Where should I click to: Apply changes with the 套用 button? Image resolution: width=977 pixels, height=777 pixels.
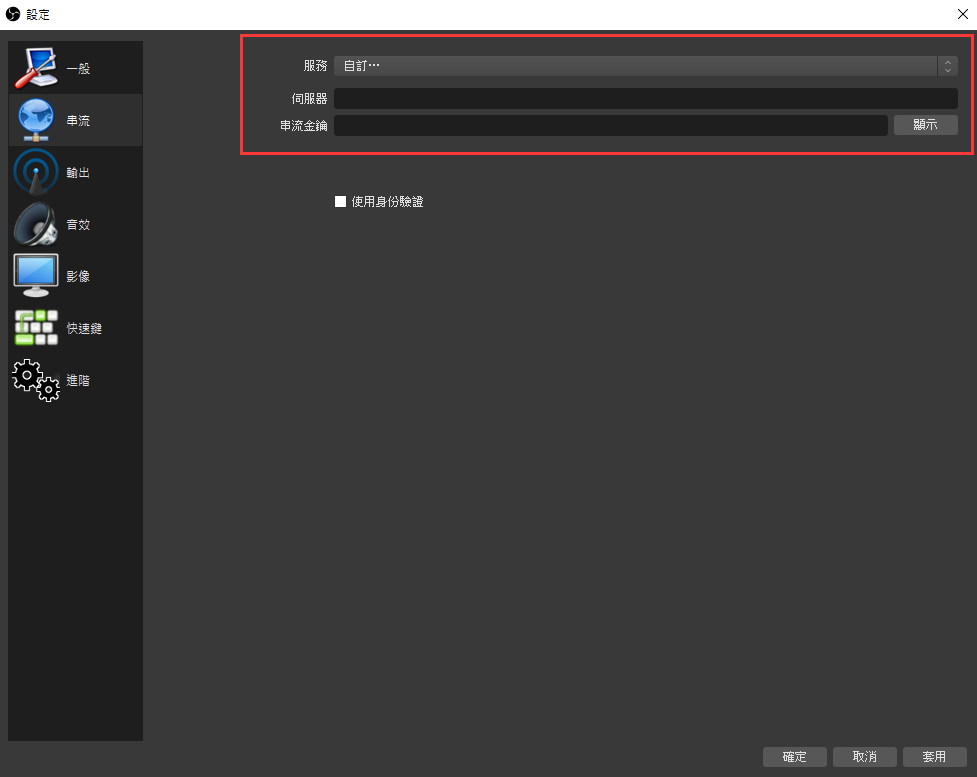tap(934, 757)
